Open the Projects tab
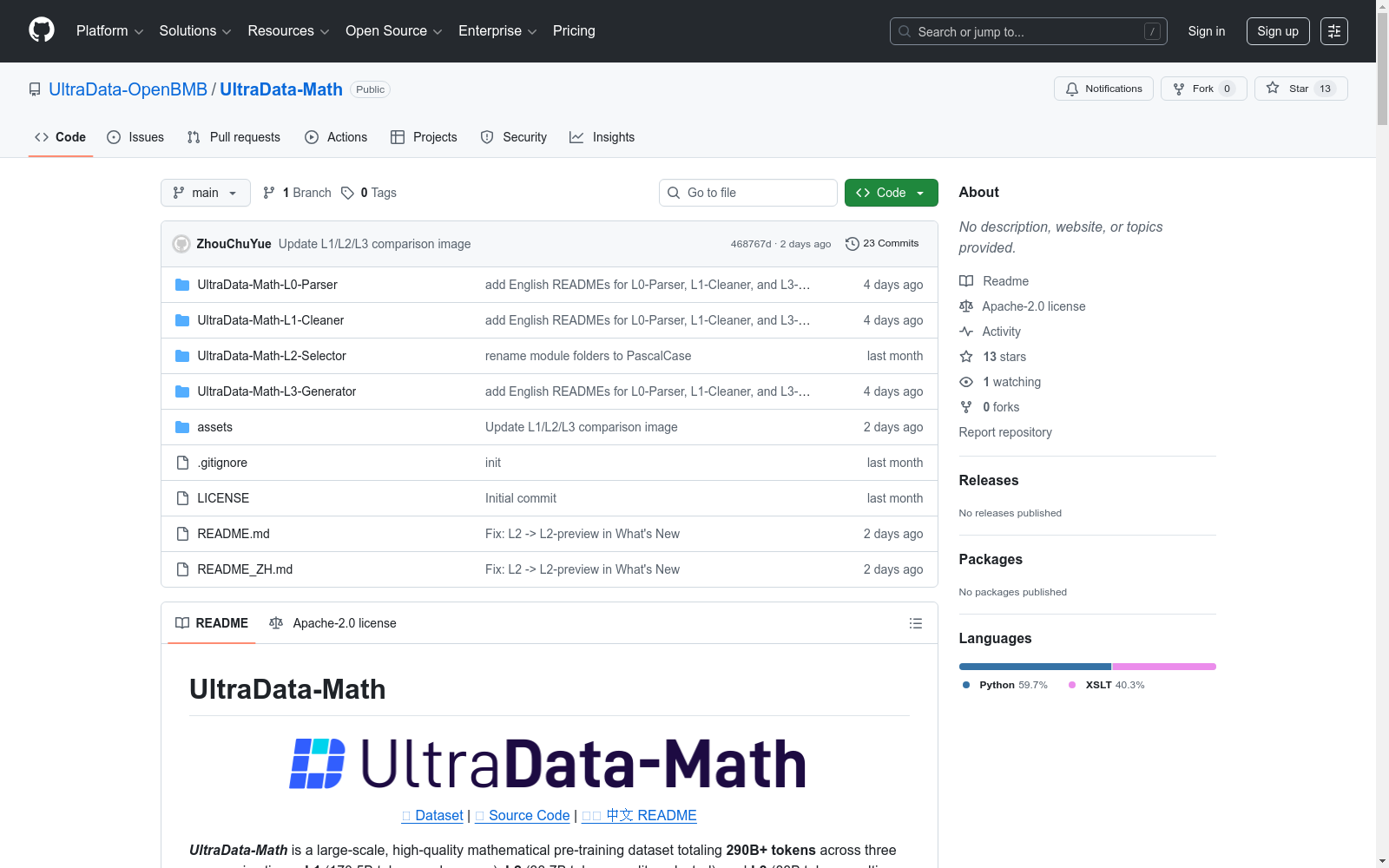The image size is (1389, 868). pyautogui.click(x=424, y=137)
